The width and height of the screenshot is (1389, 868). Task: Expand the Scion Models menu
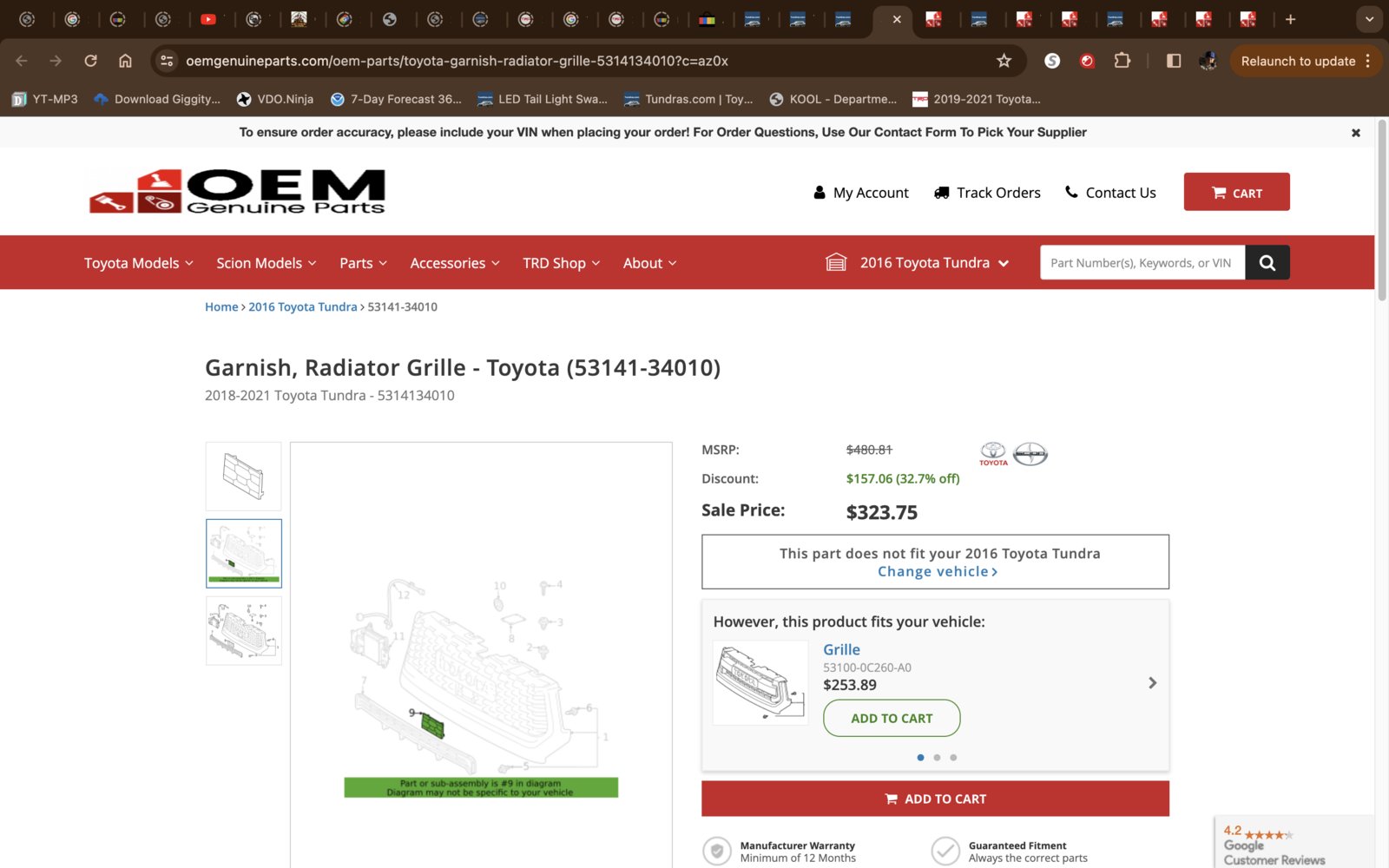click(x=267, y=263)
